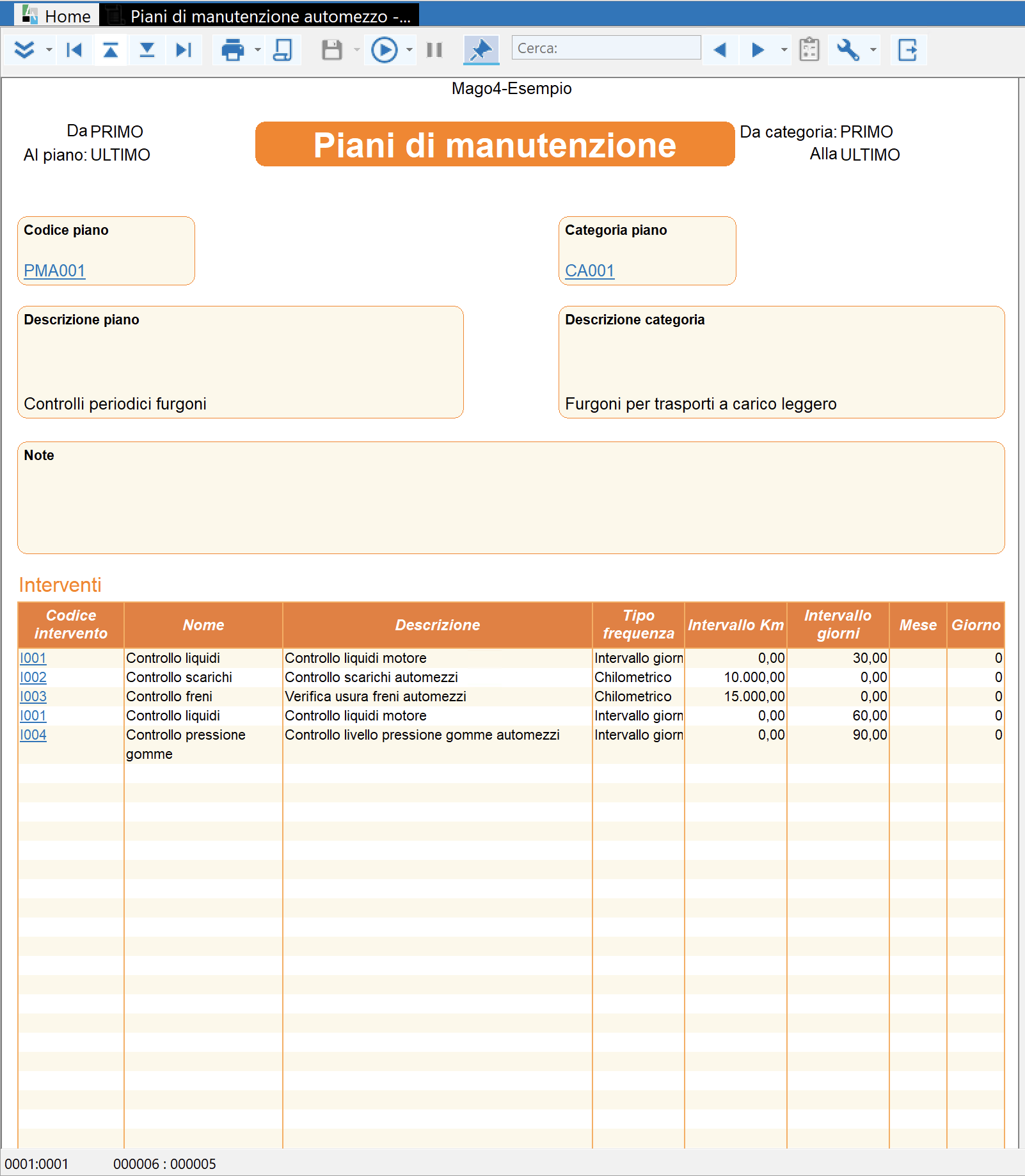This screenshot has width=1025, height=1176.
Task: Click 'Controlli periodici furgoni' description text
Action: [115, 404]
